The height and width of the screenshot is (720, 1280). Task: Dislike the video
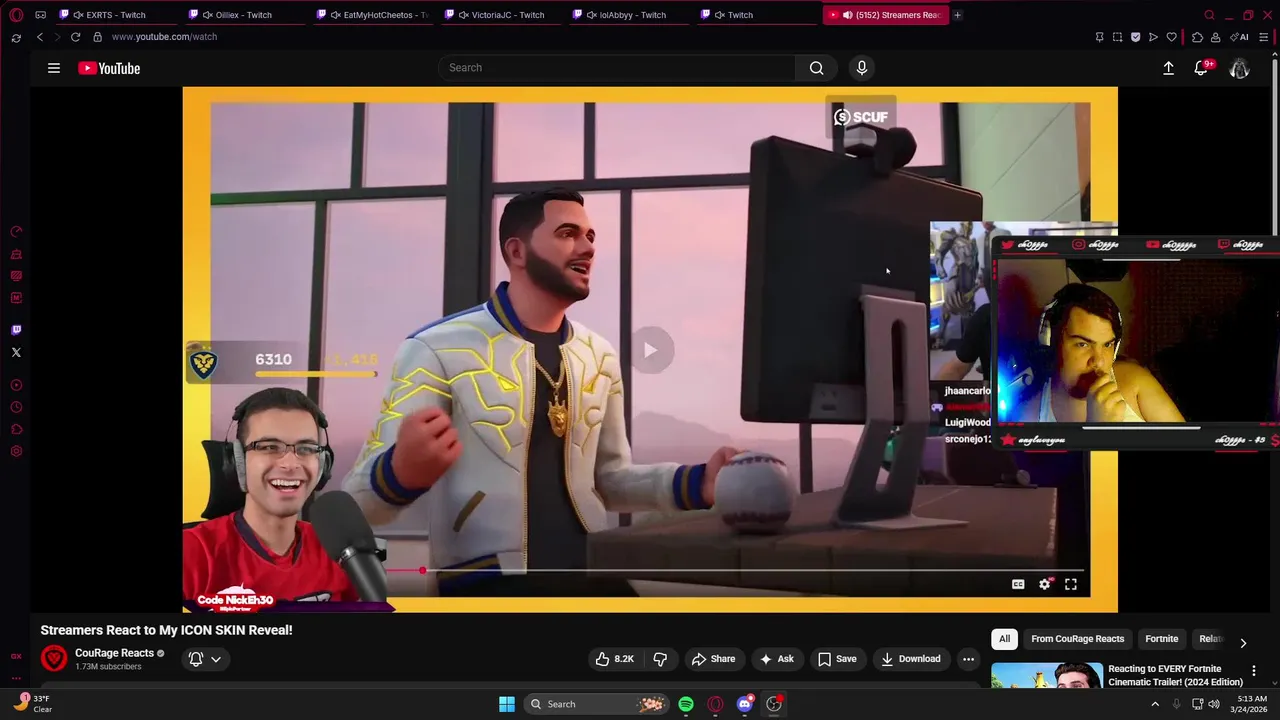660,659
